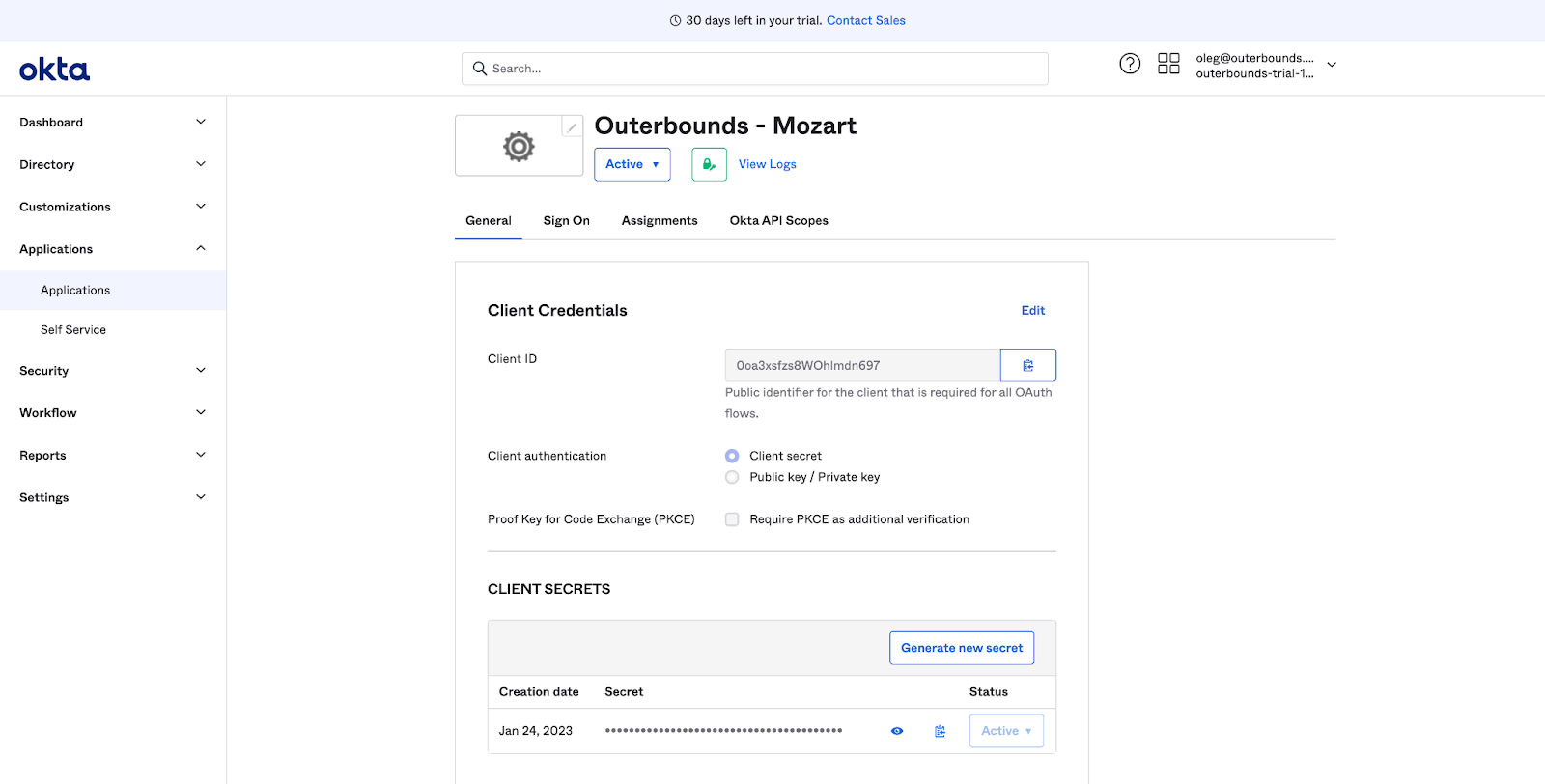Switch to the General tab

(489, 221)
